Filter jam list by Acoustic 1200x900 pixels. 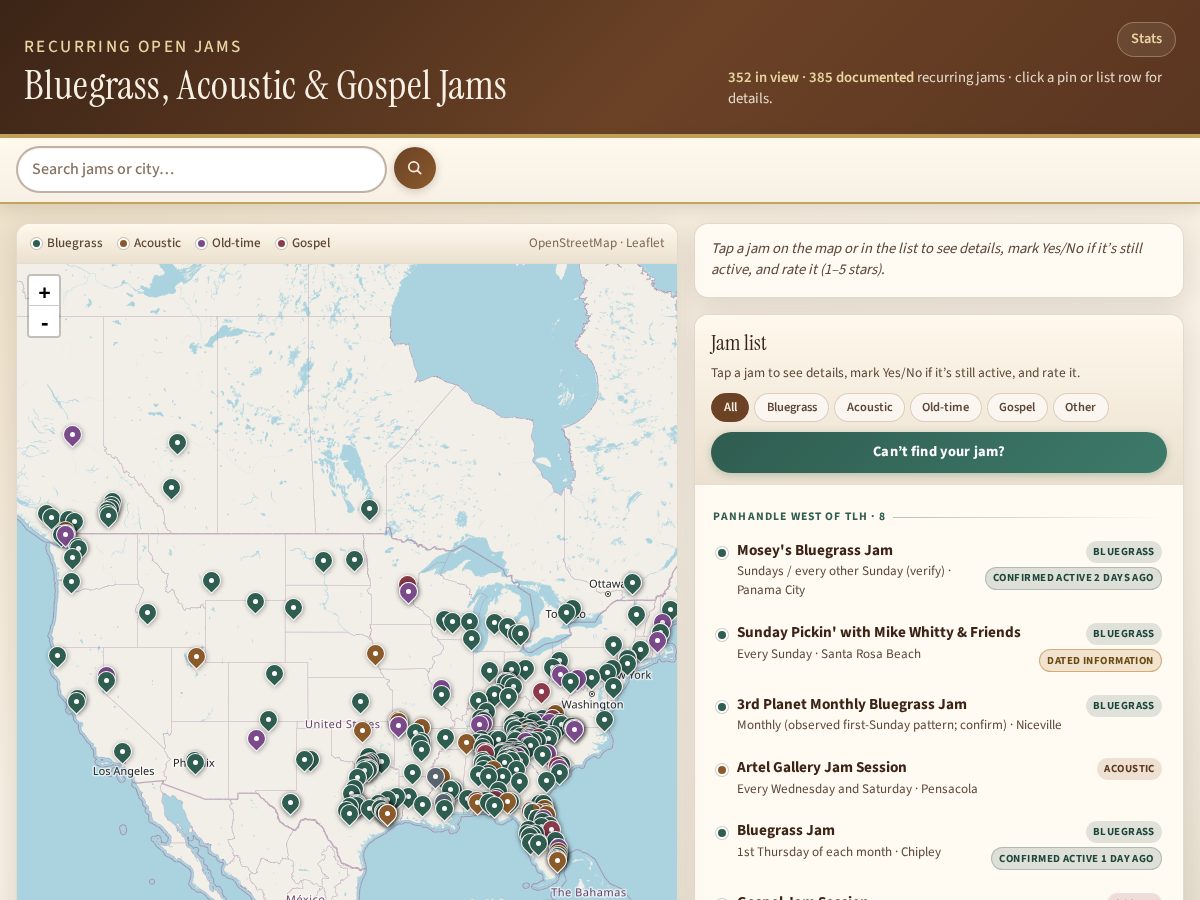click(x=870, y=407)
